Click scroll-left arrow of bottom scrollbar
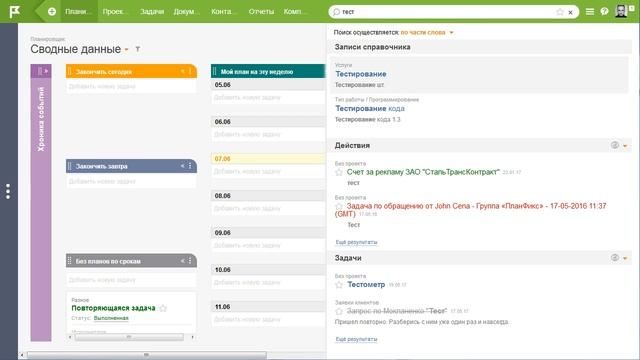The height and width of the screenshot is (360, 640). [x=22, y=355]
